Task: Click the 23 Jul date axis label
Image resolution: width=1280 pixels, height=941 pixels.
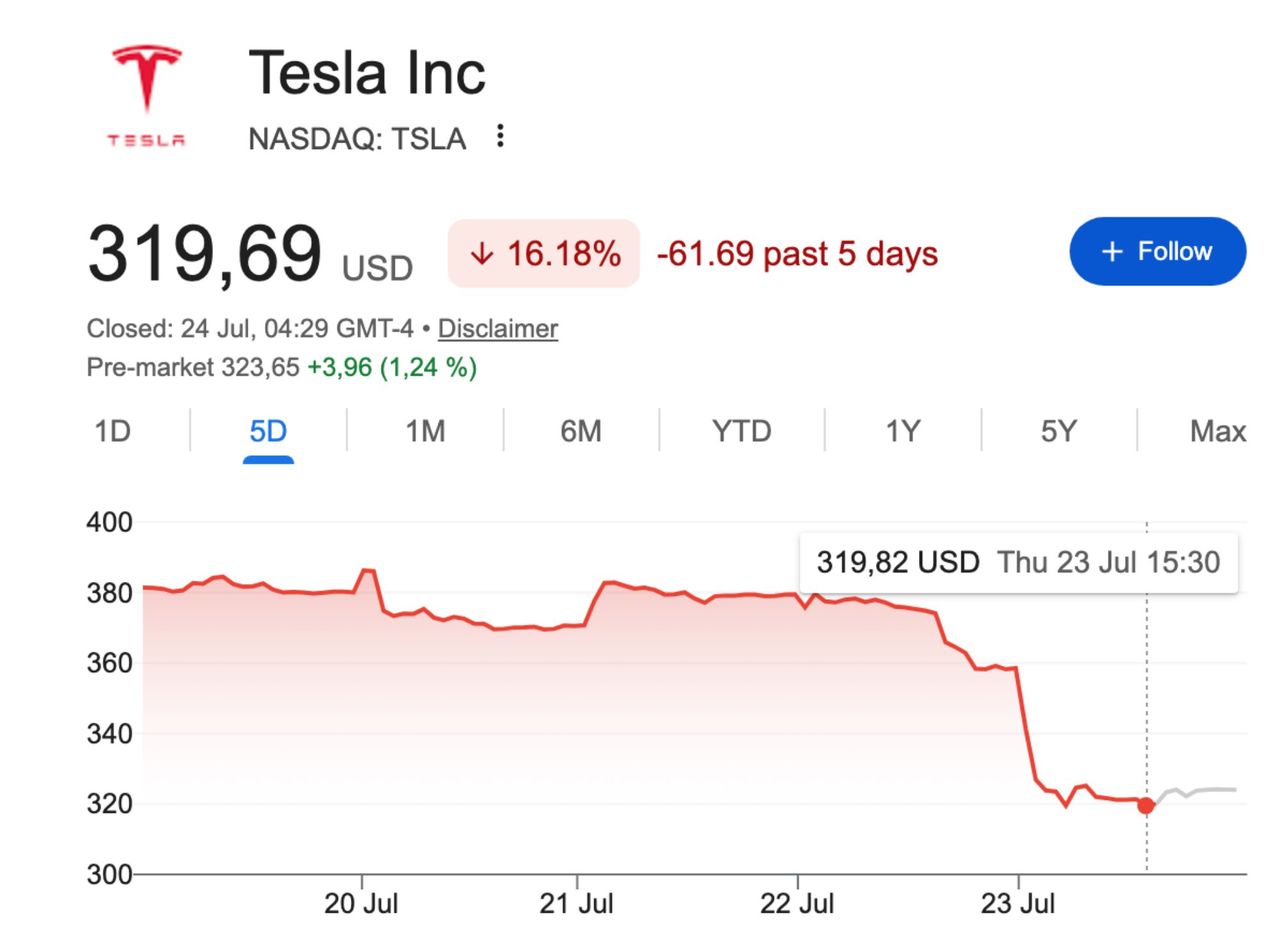Action: [x=1018, y=904]
